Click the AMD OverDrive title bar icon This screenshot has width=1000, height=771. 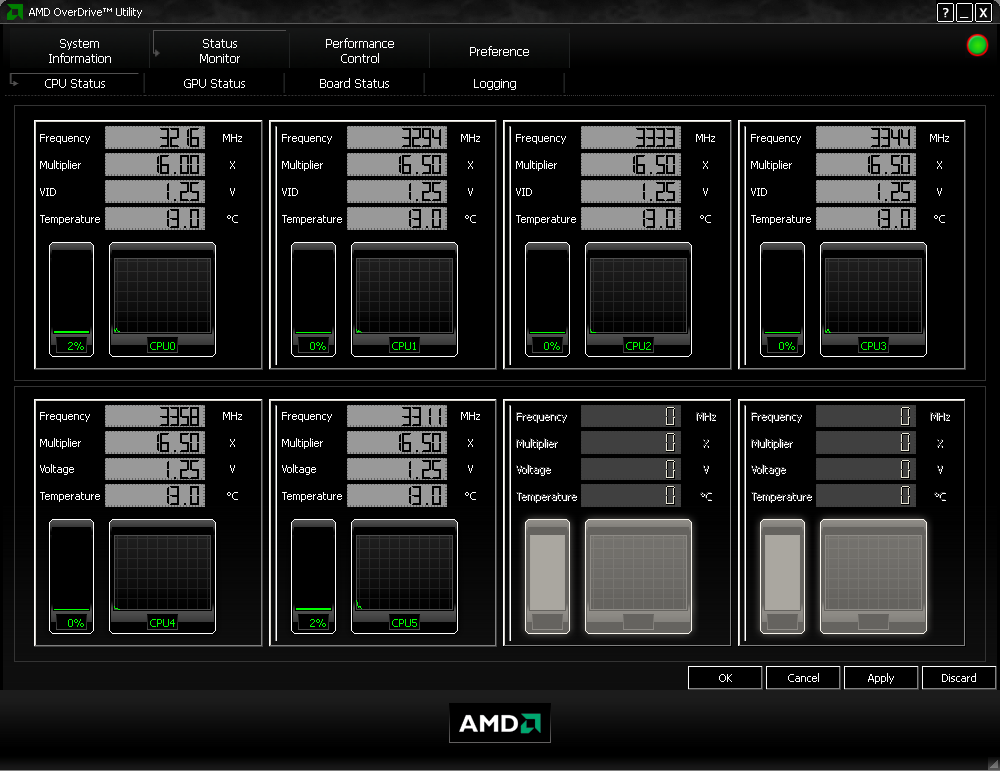coord(14,11)
